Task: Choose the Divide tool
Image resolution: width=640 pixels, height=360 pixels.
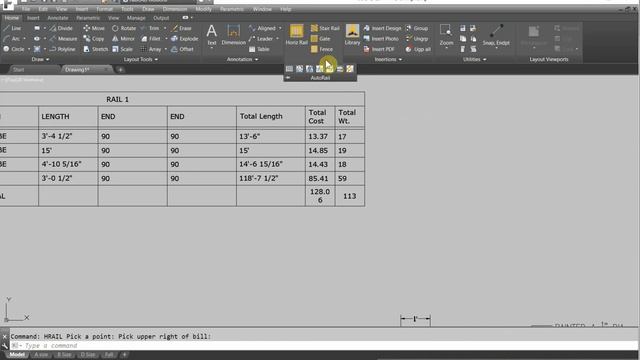Action: point(61,28)
